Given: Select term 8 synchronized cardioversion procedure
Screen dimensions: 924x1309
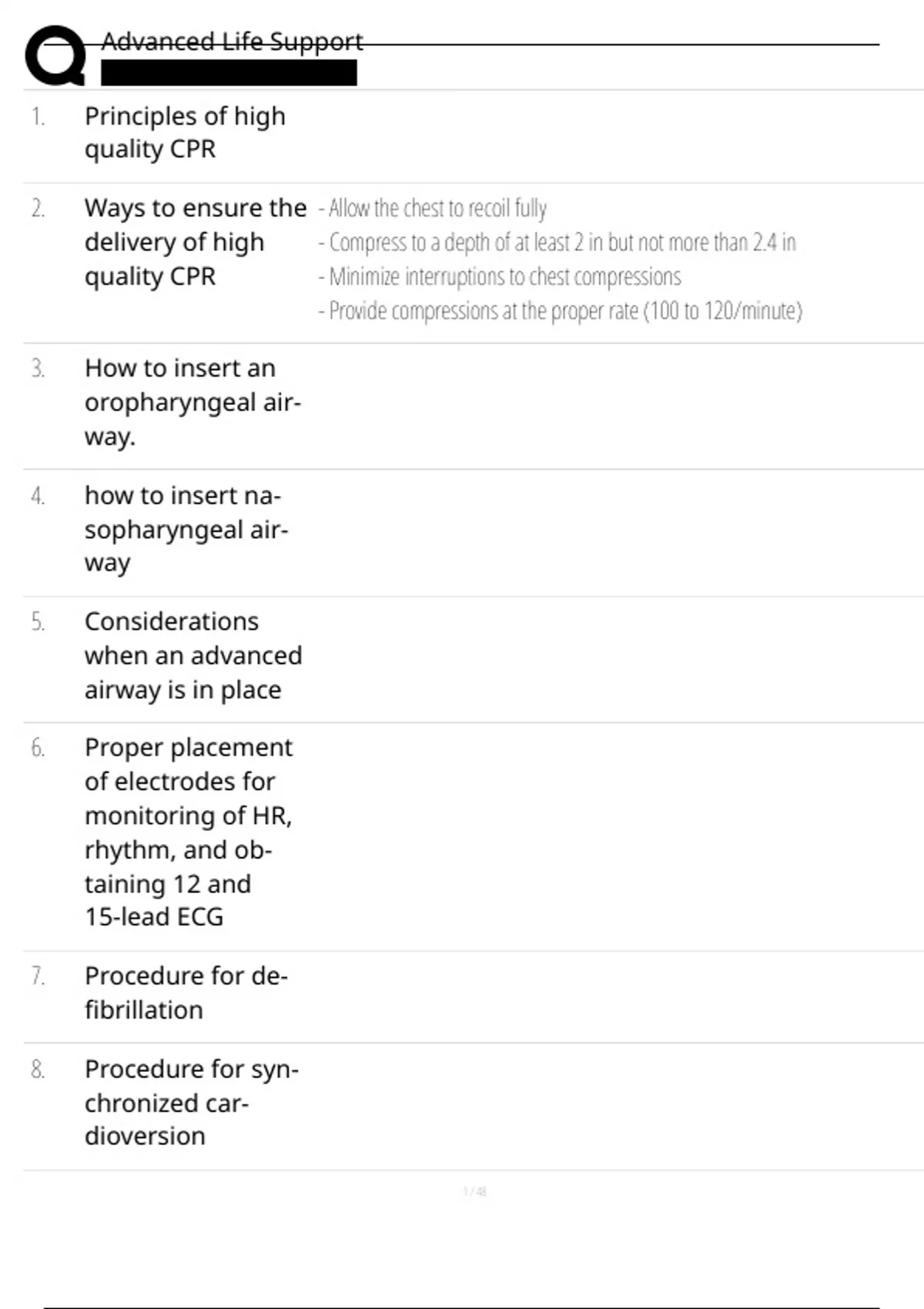Looking at the screenshot, I should pos(192,1103).
